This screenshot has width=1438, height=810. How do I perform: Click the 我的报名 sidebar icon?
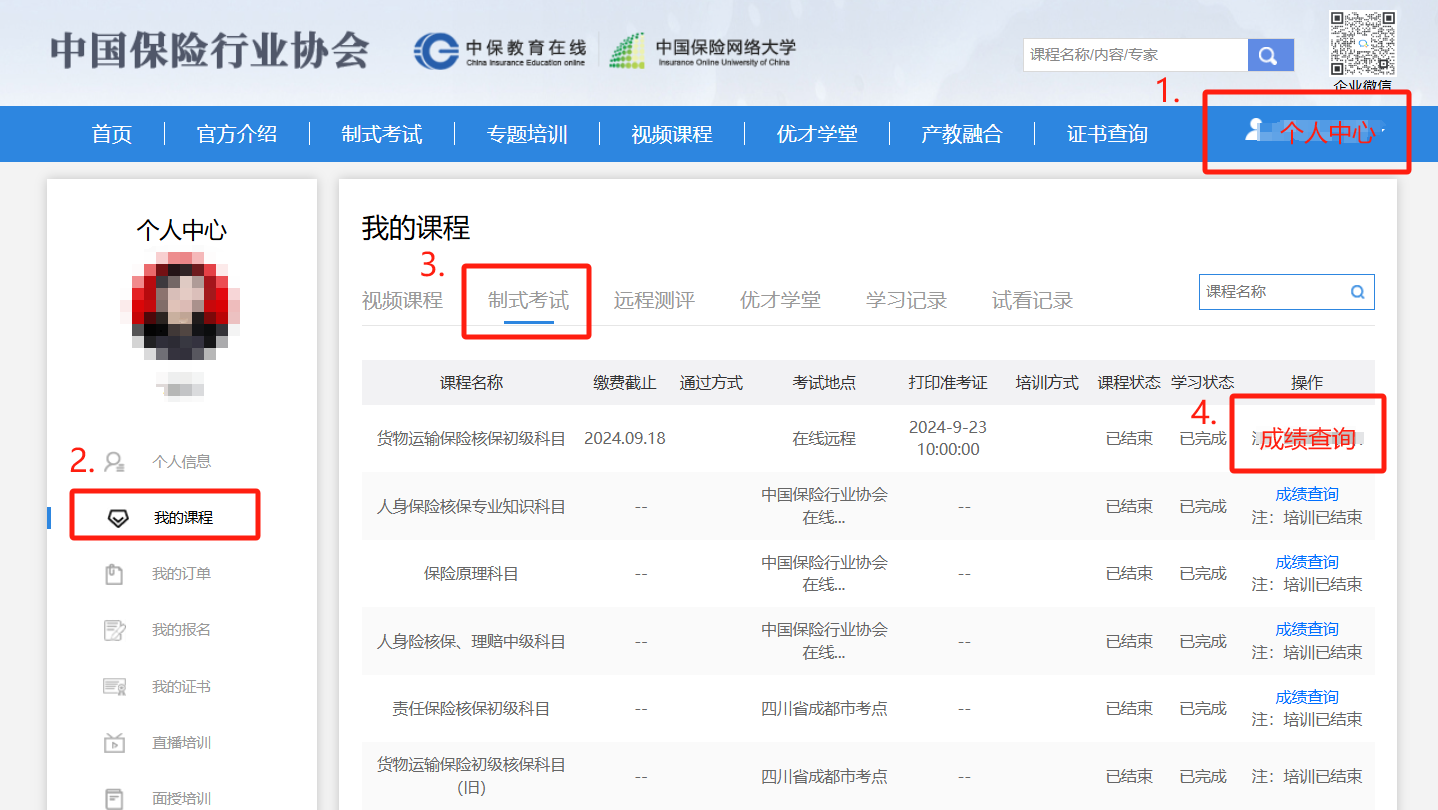pos(115,630)
